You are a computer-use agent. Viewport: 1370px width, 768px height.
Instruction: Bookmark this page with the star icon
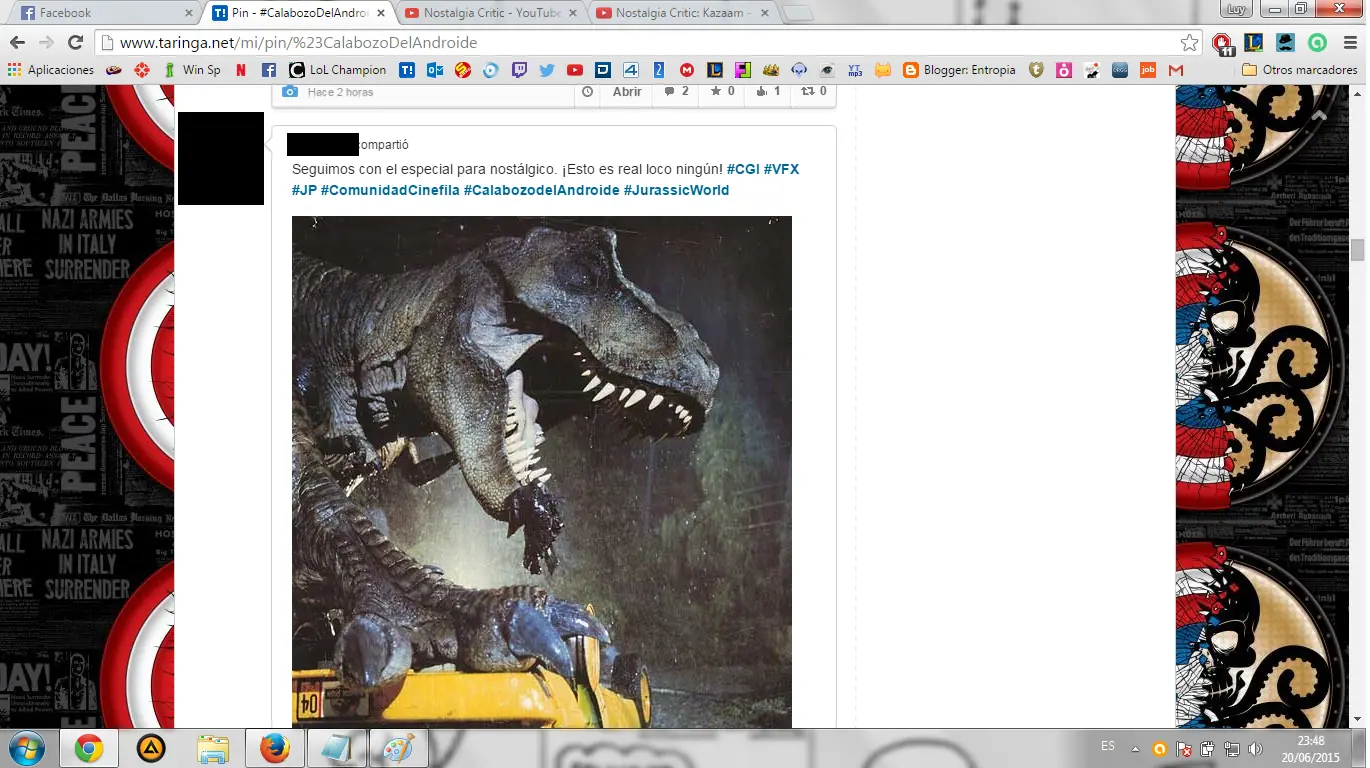(1189, 43)
